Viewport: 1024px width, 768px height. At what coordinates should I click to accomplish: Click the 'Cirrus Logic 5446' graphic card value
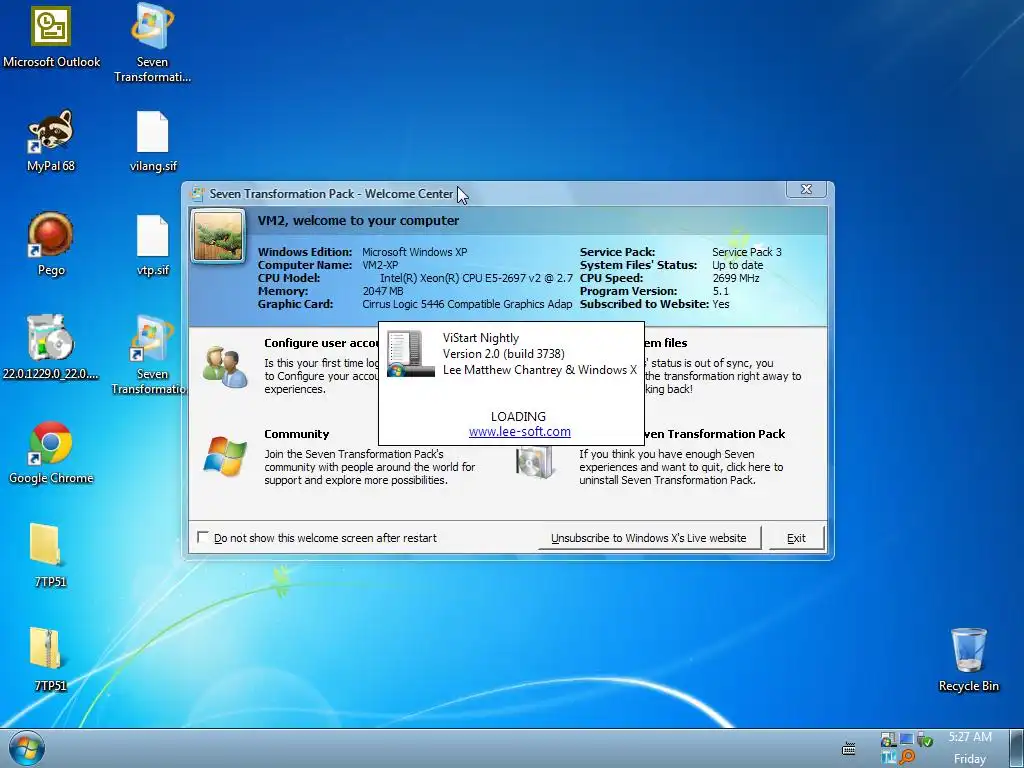(467, 304)
